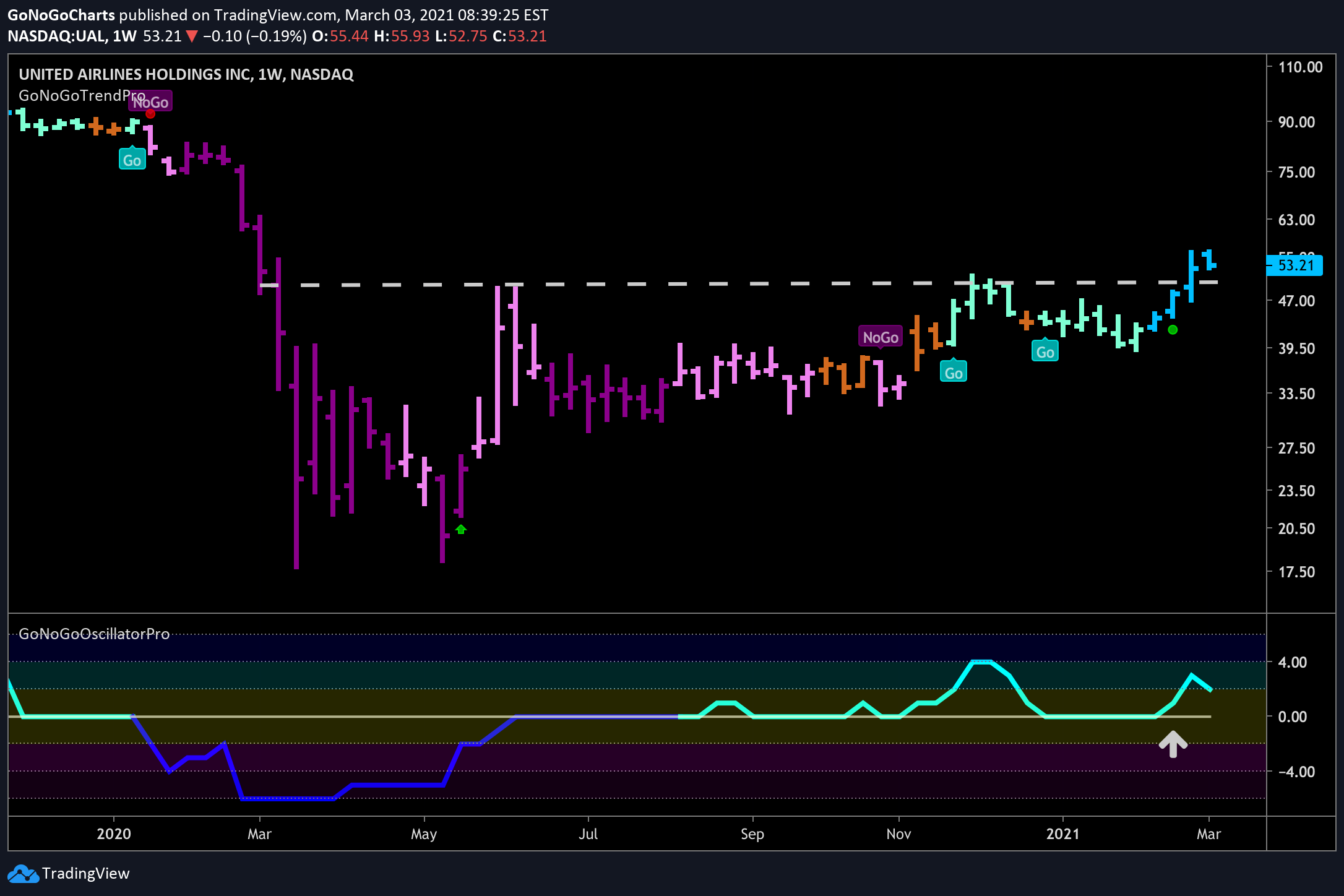Viewport: 1344px width, 896px height.
Task: Click the 63.00 price axis label
Action: [1296, 220]
